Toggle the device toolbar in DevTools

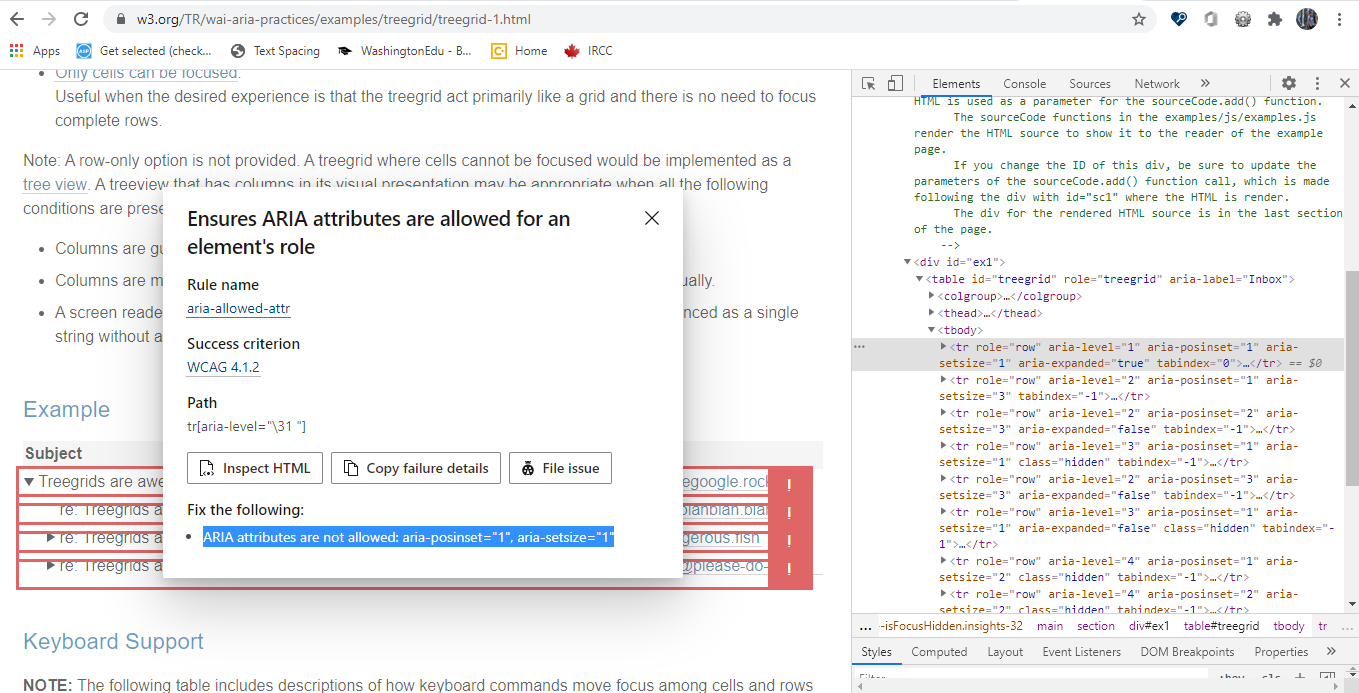(895, 83)
